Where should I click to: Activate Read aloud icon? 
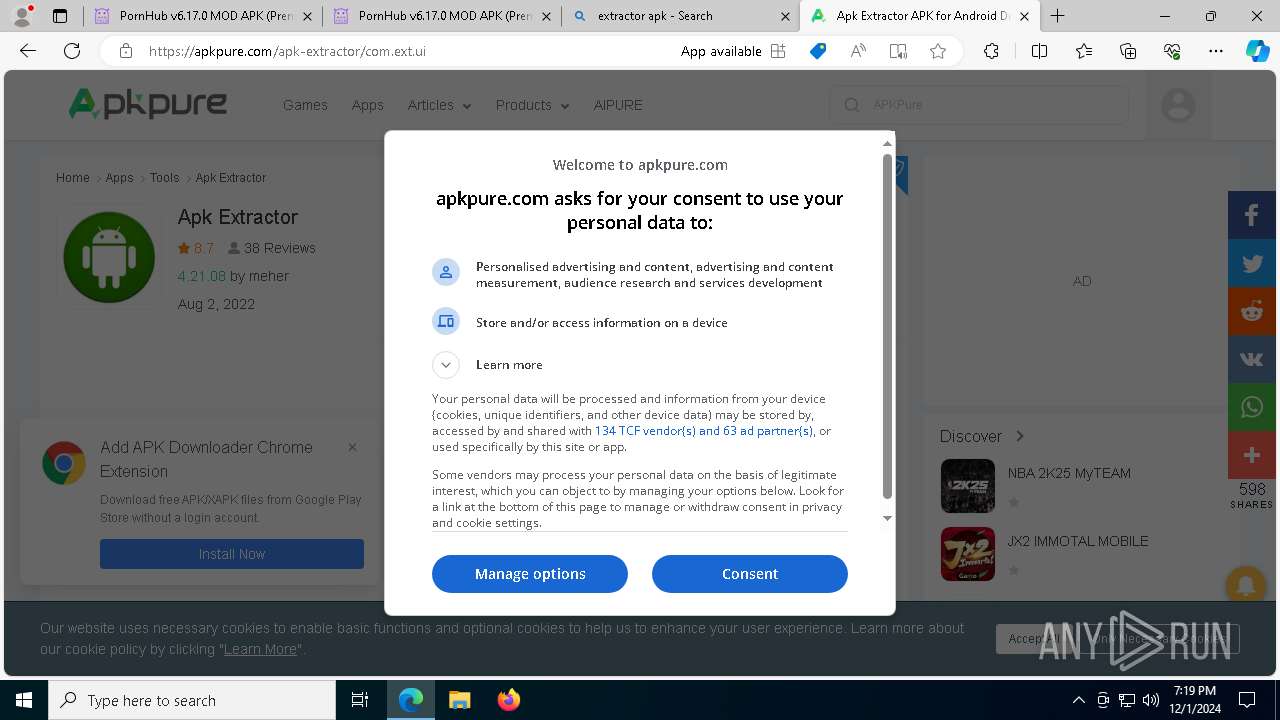point(858,51)
